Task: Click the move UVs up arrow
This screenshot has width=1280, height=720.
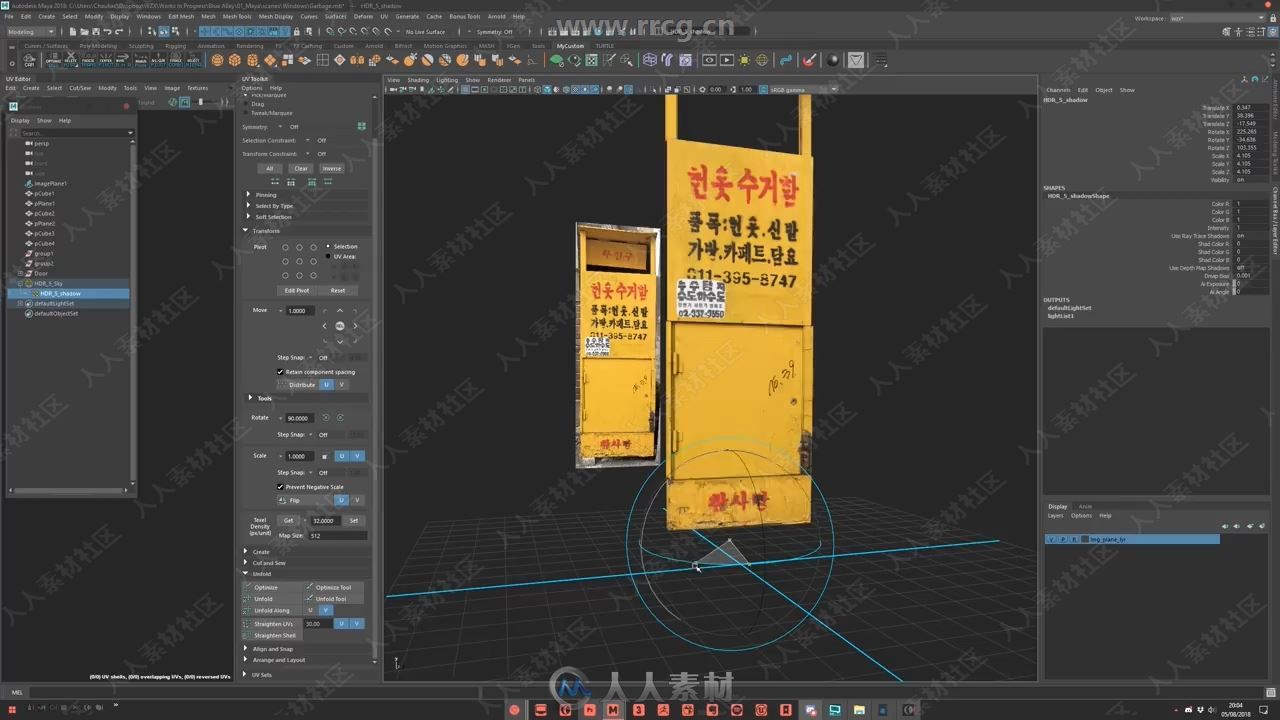Action: [340, 311]
